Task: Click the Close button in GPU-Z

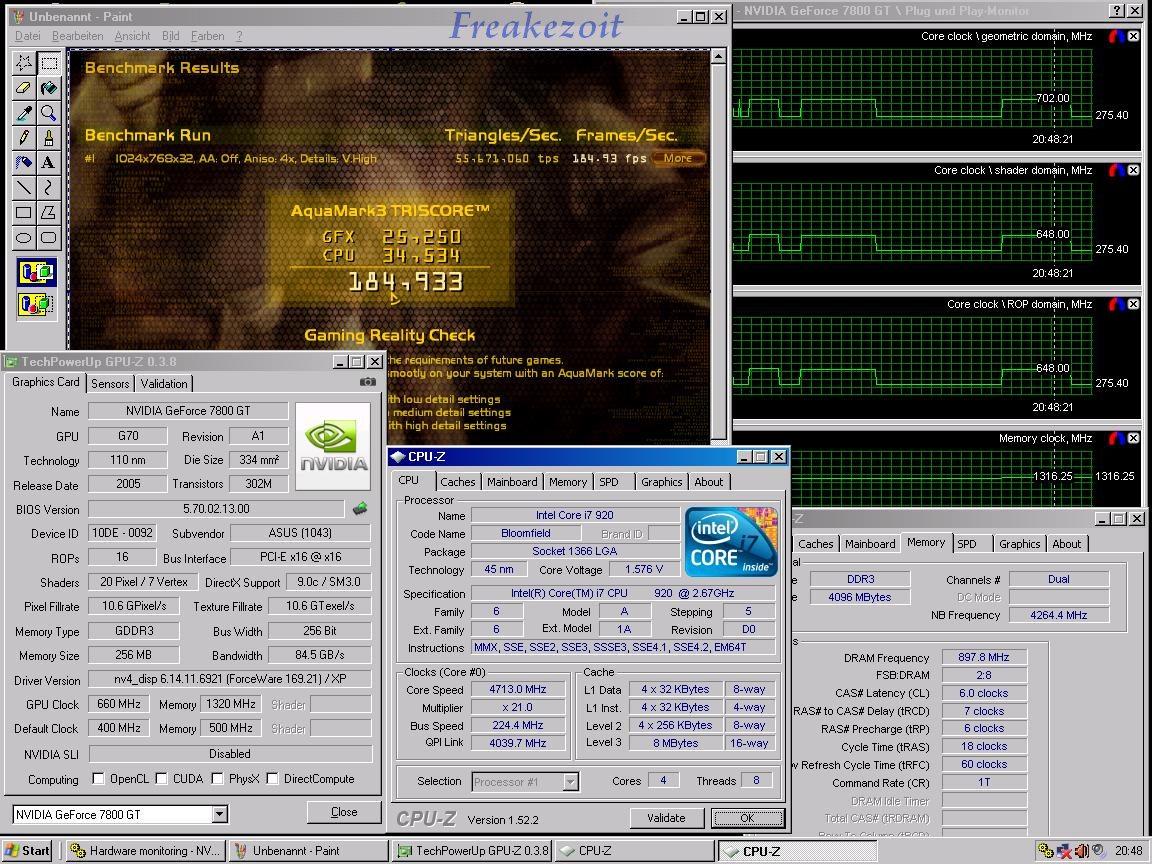Action: point(344,812)
